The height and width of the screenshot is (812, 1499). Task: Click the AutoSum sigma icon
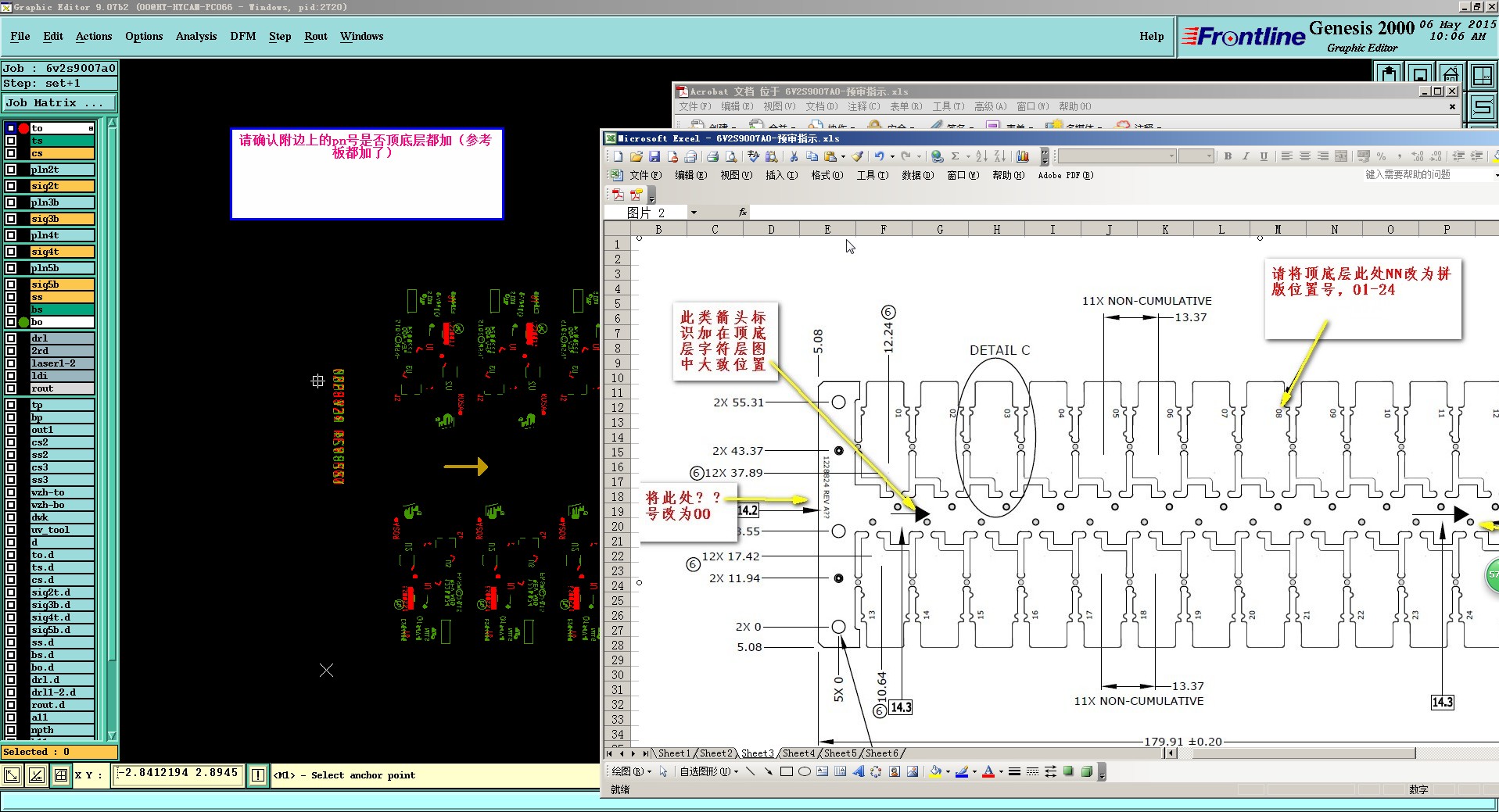point(955,157)
